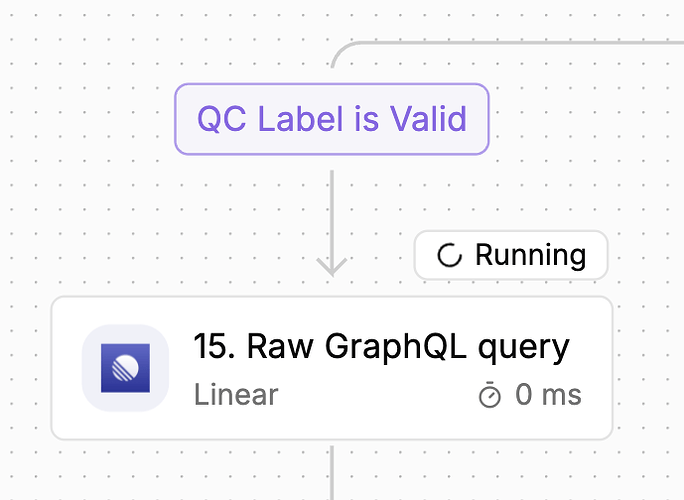The image size is (684, 500).
Task: Click the 0 ms duration value
Action: pyautogui.click(x=548, y=395)
